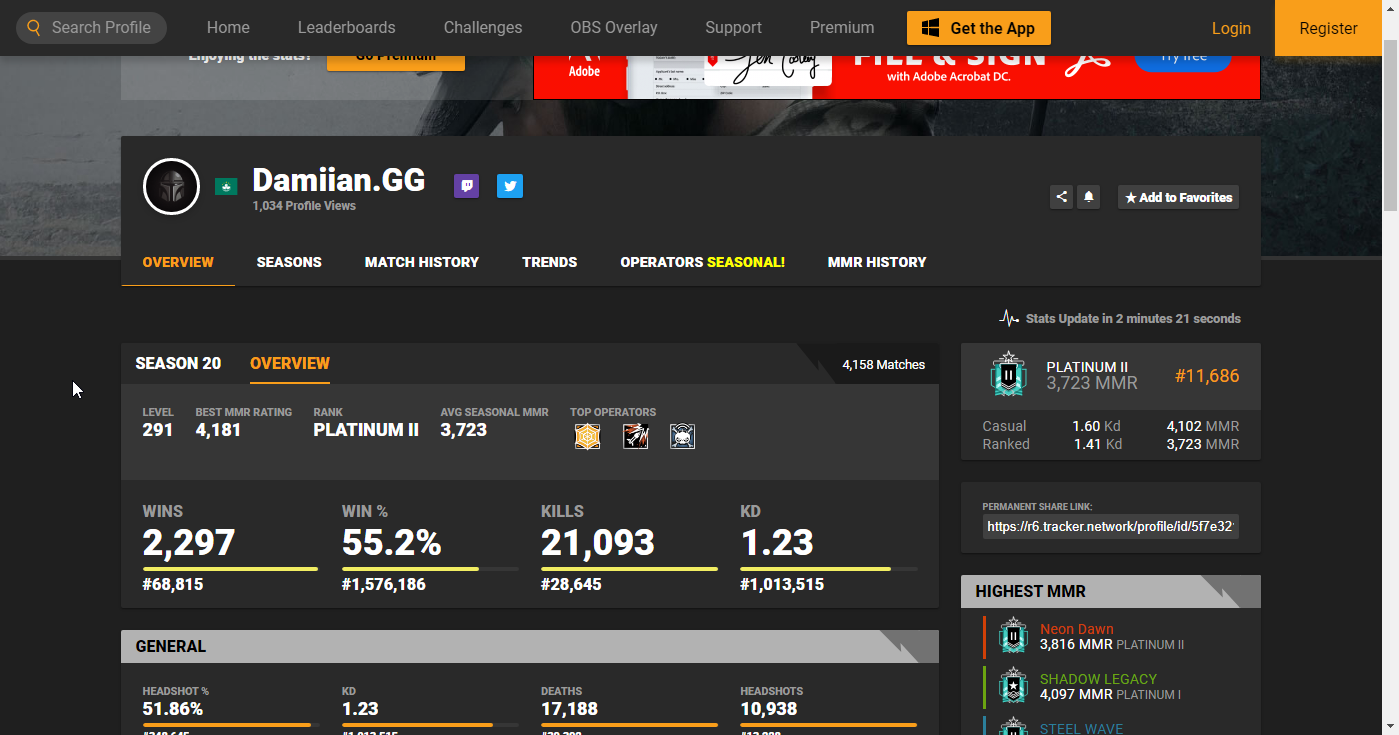This screenshot has width=1399, height=735.
Task: Open the Neon Dawn season link
Action: pyautogui.click(x=1076, y=629)
